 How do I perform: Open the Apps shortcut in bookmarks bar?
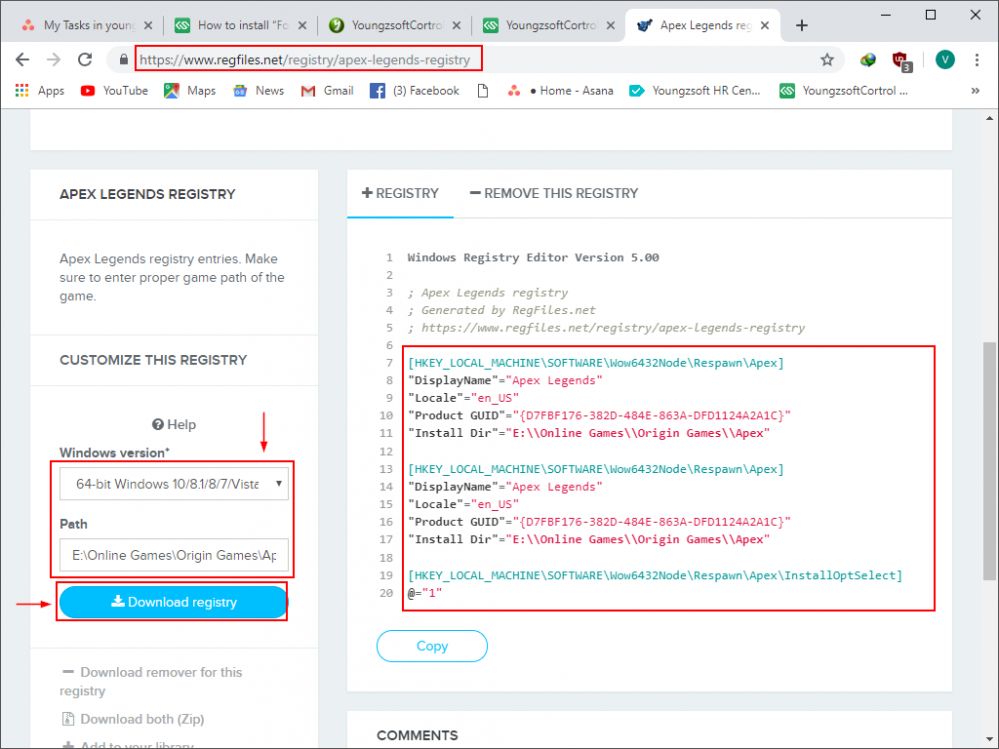pyautogui.click(x=40, y=90)
